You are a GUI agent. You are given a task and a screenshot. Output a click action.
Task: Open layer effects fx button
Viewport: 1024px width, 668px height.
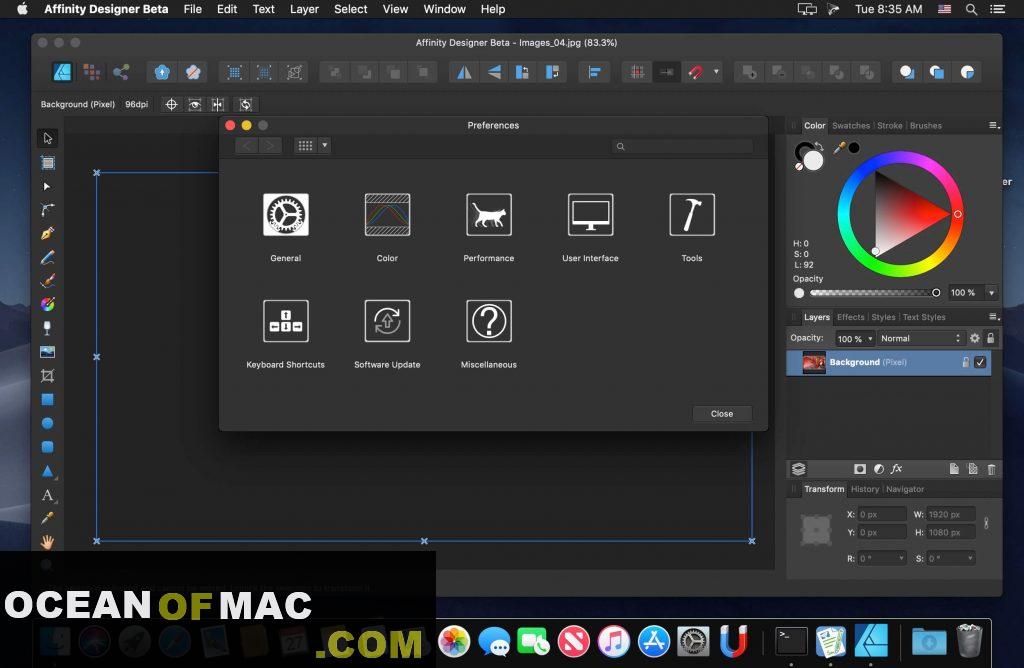point(897,469)
